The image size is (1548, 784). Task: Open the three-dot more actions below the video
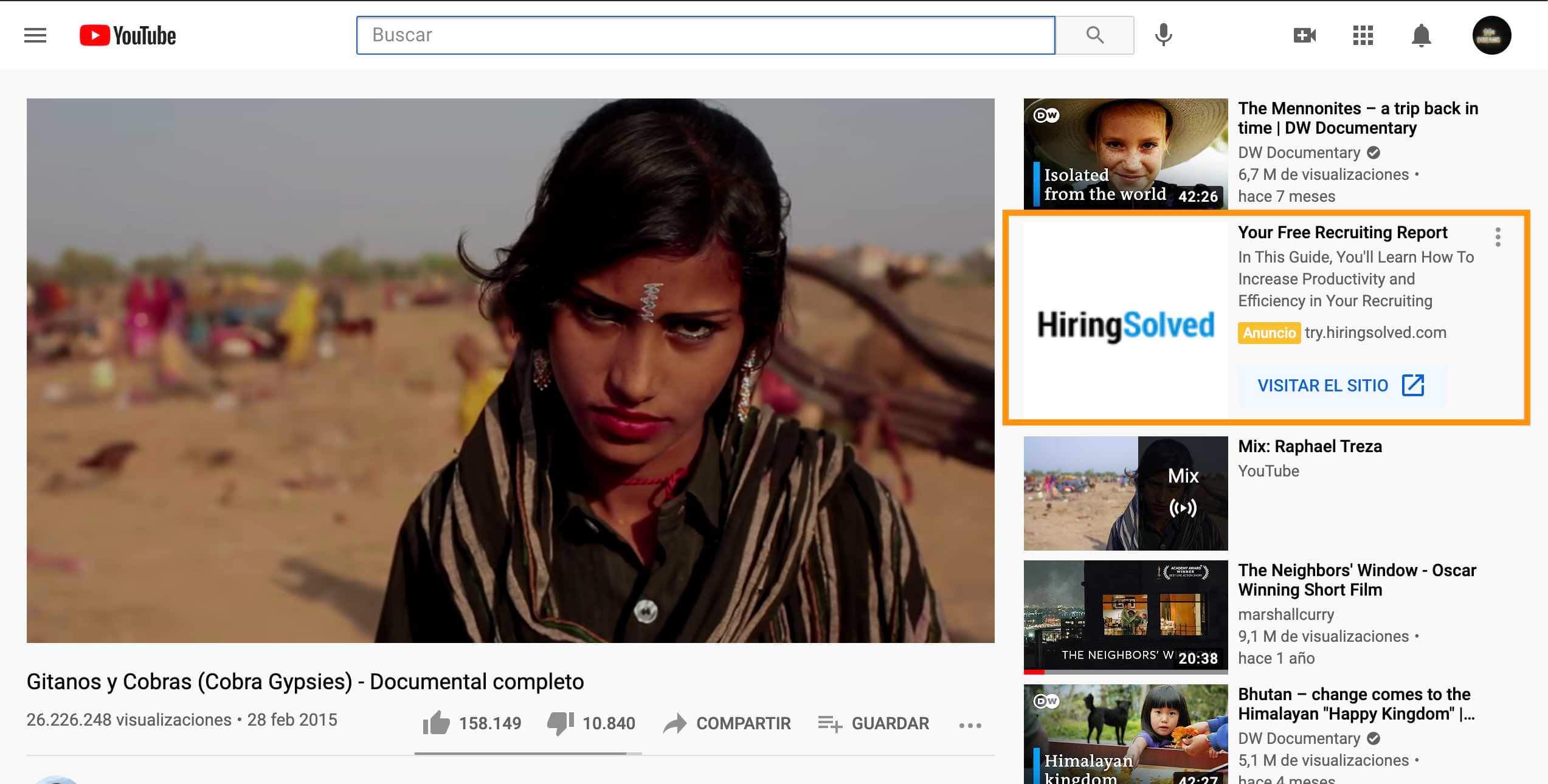[970, 725]
